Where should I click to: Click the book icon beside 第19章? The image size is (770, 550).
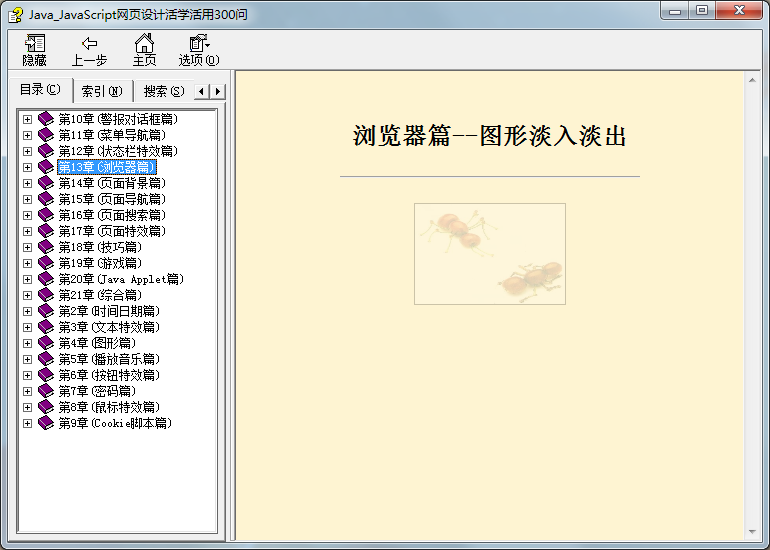pos(46,263)
